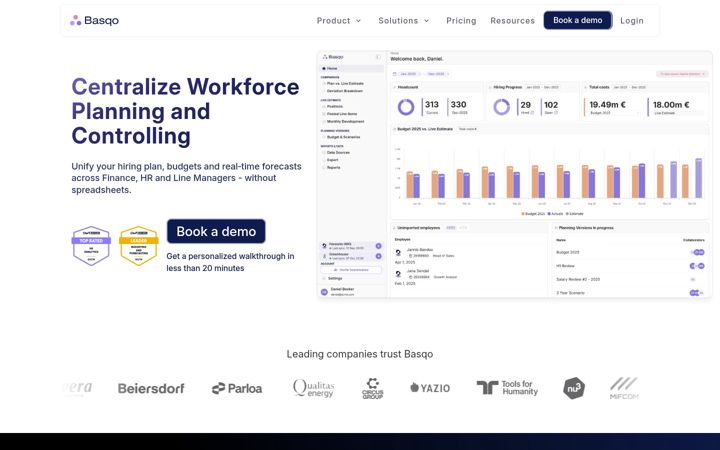720x450 pixels.
Task: Go to the Login page
Action: (631, 21)
